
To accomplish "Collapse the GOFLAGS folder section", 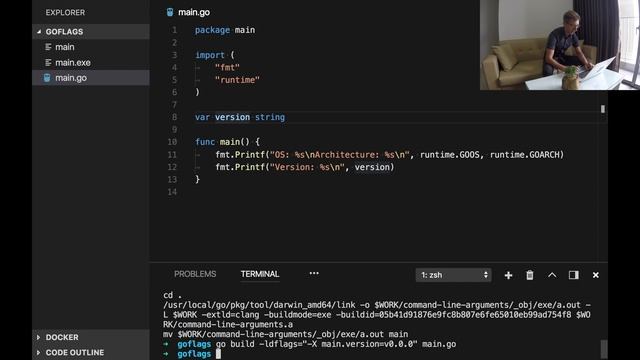I will tap(91, 31).
